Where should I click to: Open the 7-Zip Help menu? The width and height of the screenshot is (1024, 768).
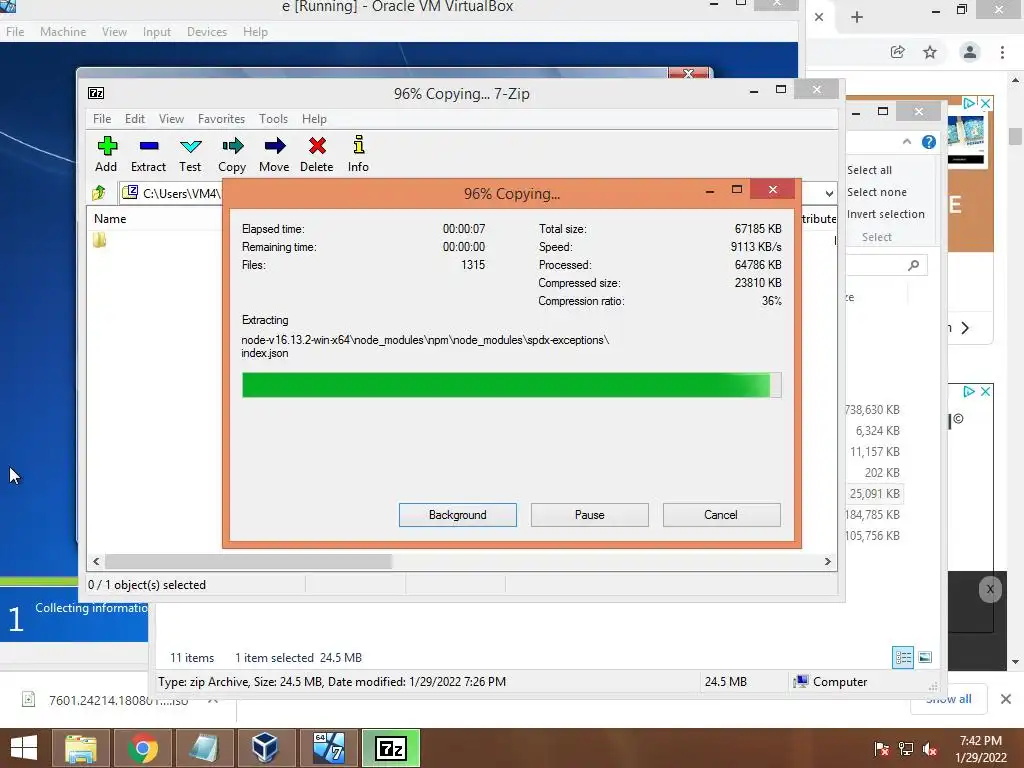point(314,119)
